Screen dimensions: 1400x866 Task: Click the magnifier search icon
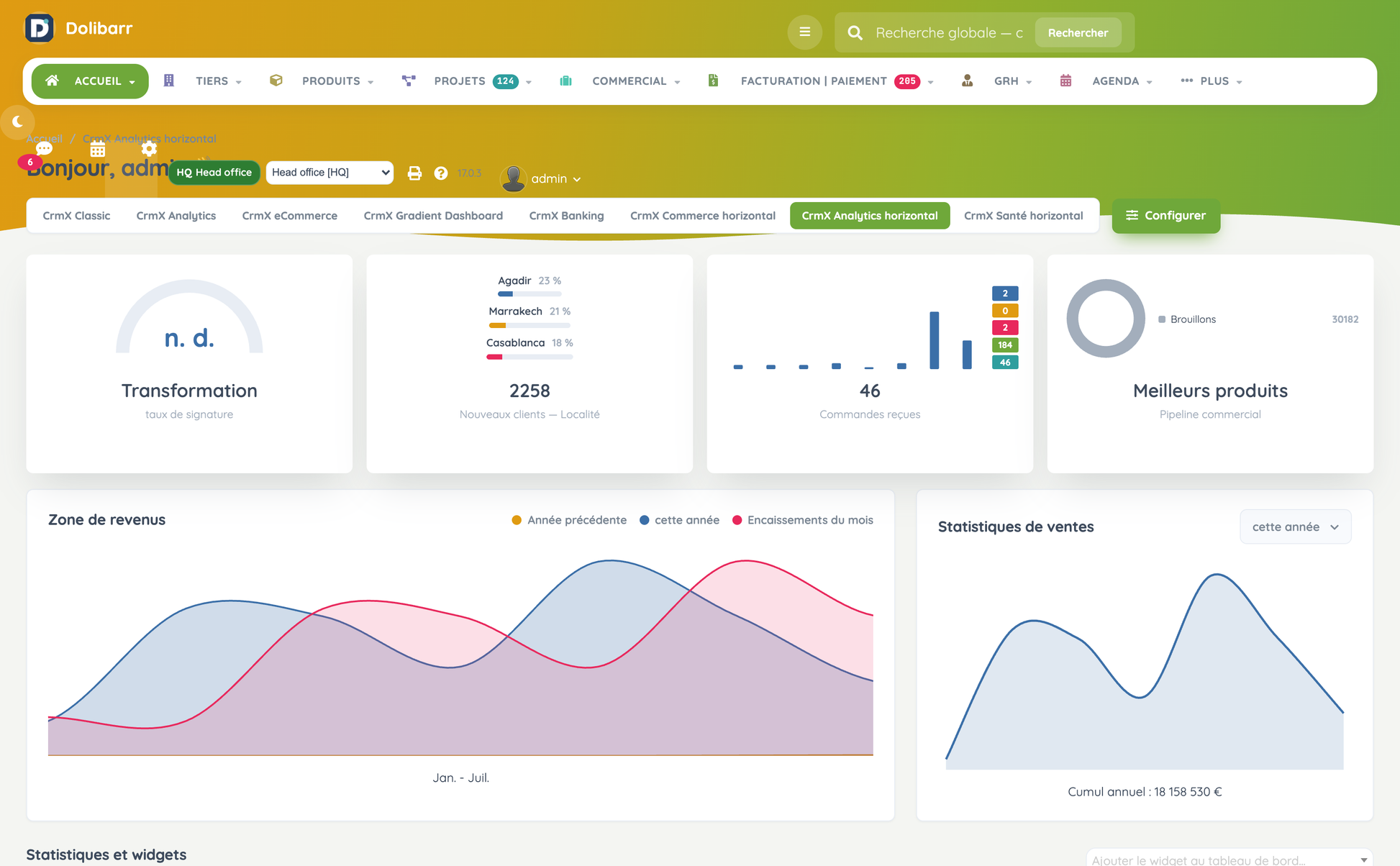tap(855, 32)
